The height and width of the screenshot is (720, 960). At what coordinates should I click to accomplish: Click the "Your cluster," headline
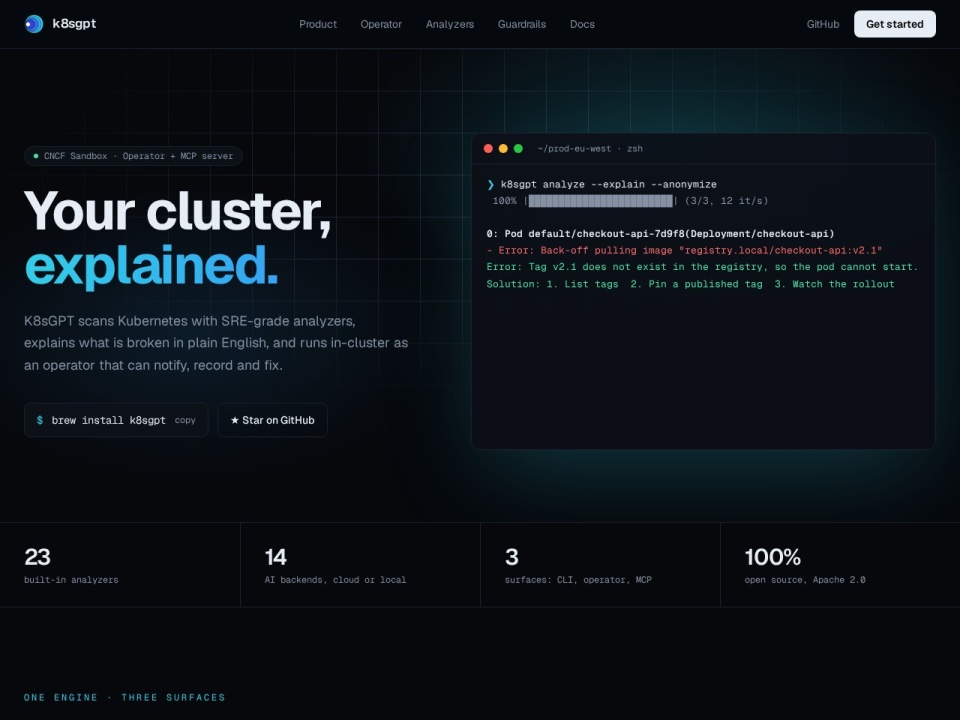[x=178, y=212]
